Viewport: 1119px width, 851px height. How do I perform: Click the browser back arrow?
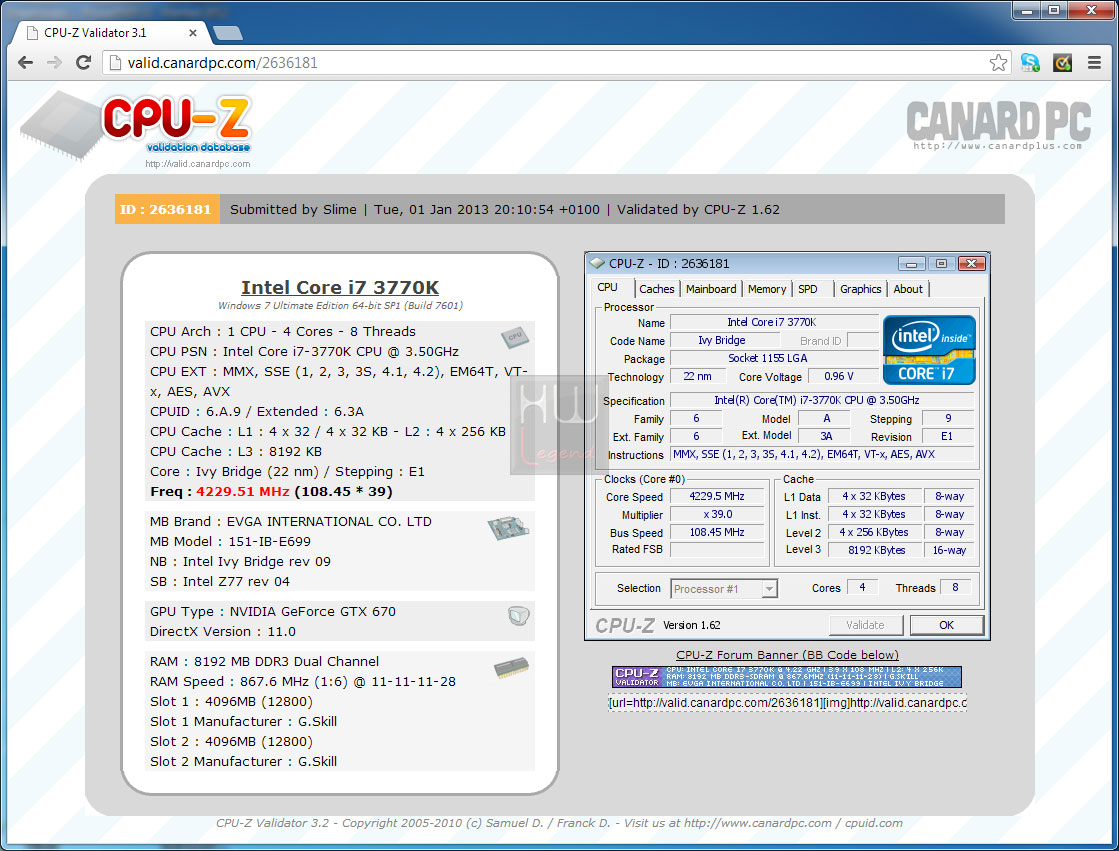coord(26,63)
